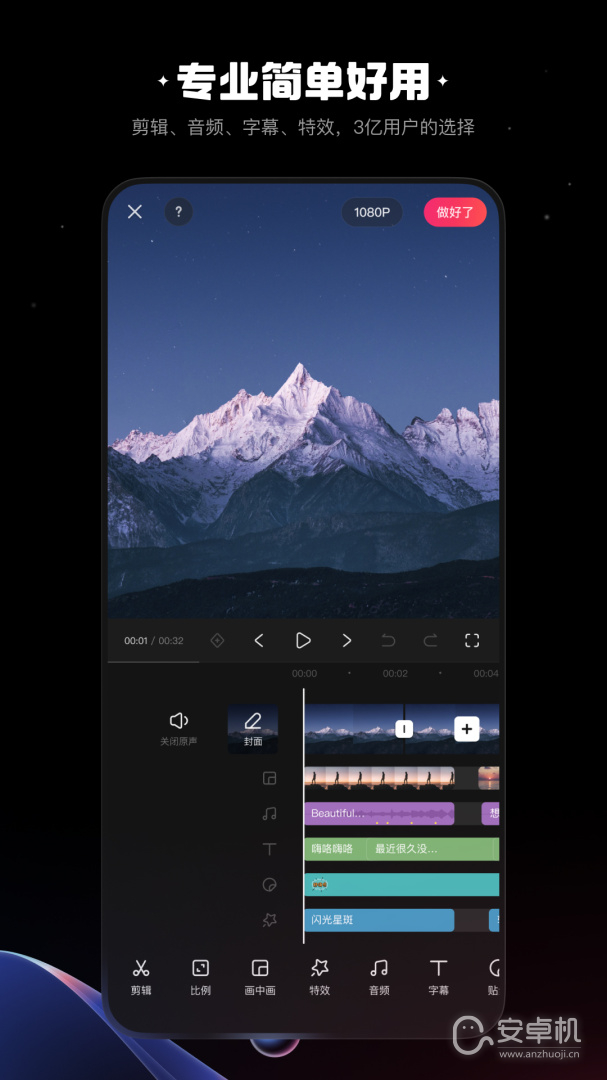Select the text track T icon

269,849
